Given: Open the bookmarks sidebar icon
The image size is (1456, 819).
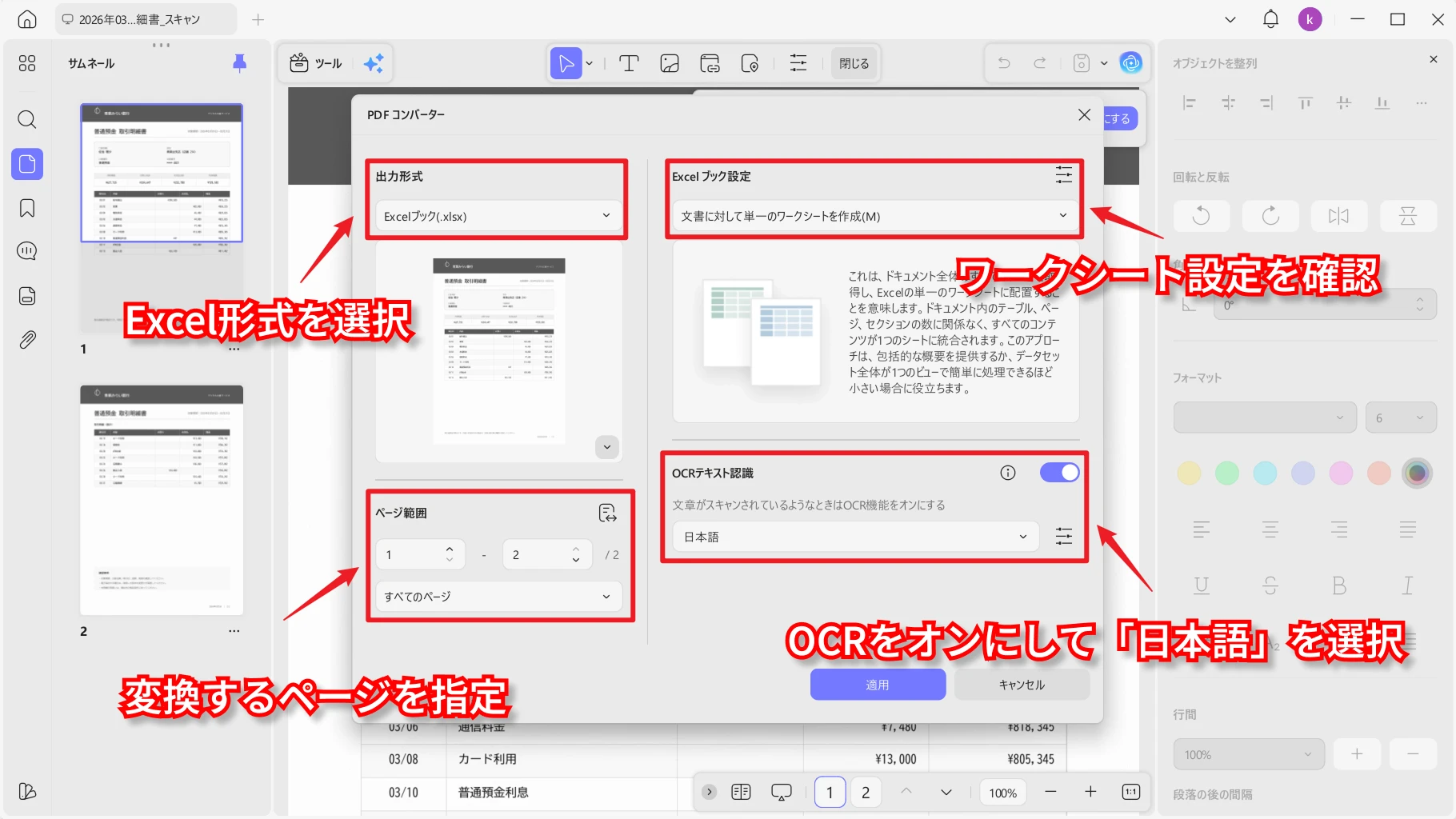Looking at the screenshot, I should pyautogui.click(x=27, y=209).
